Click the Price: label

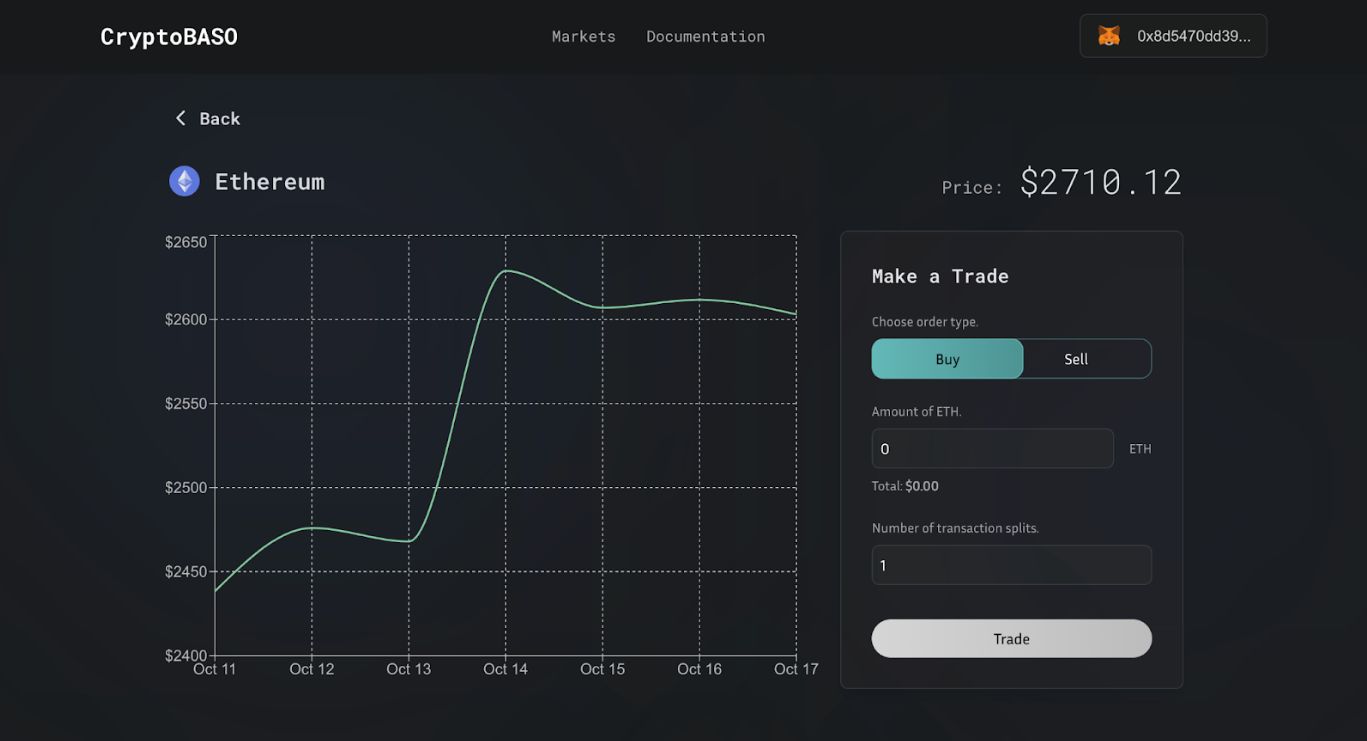pos(972,187)
